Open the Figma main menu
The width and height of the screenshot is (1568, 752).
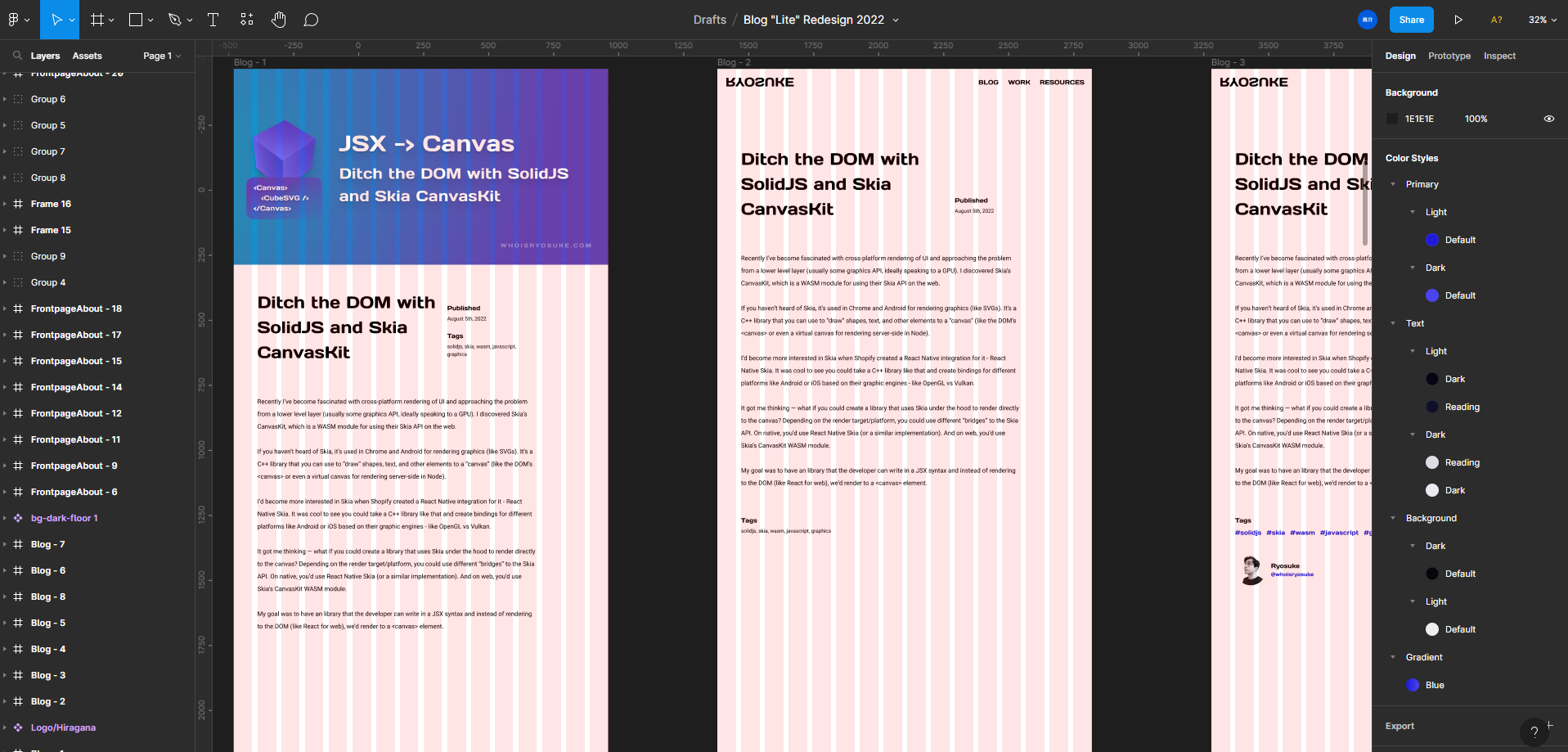[x=17, y=20]
